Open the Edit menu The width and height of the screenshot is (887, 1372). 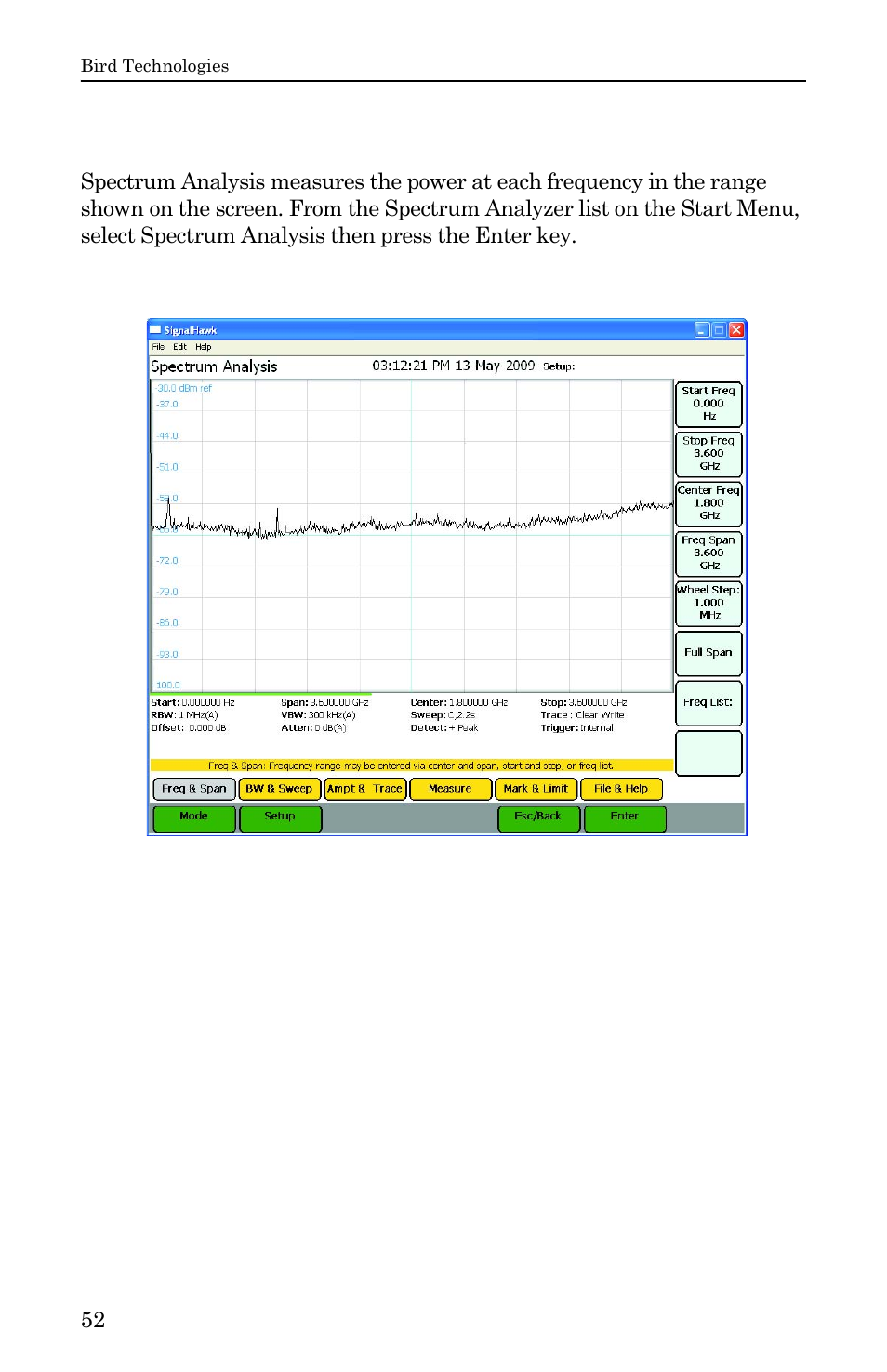(180, 347)
